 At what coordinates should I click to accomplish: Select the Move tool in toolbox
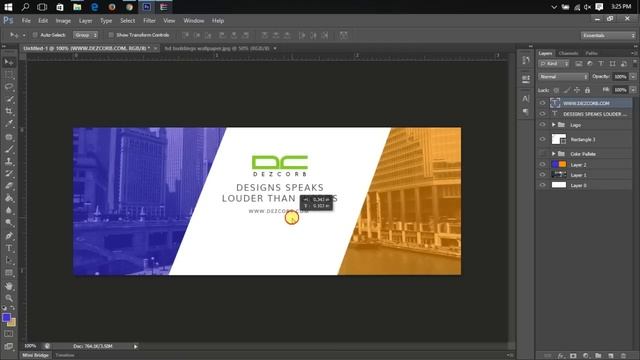point(9,62)
